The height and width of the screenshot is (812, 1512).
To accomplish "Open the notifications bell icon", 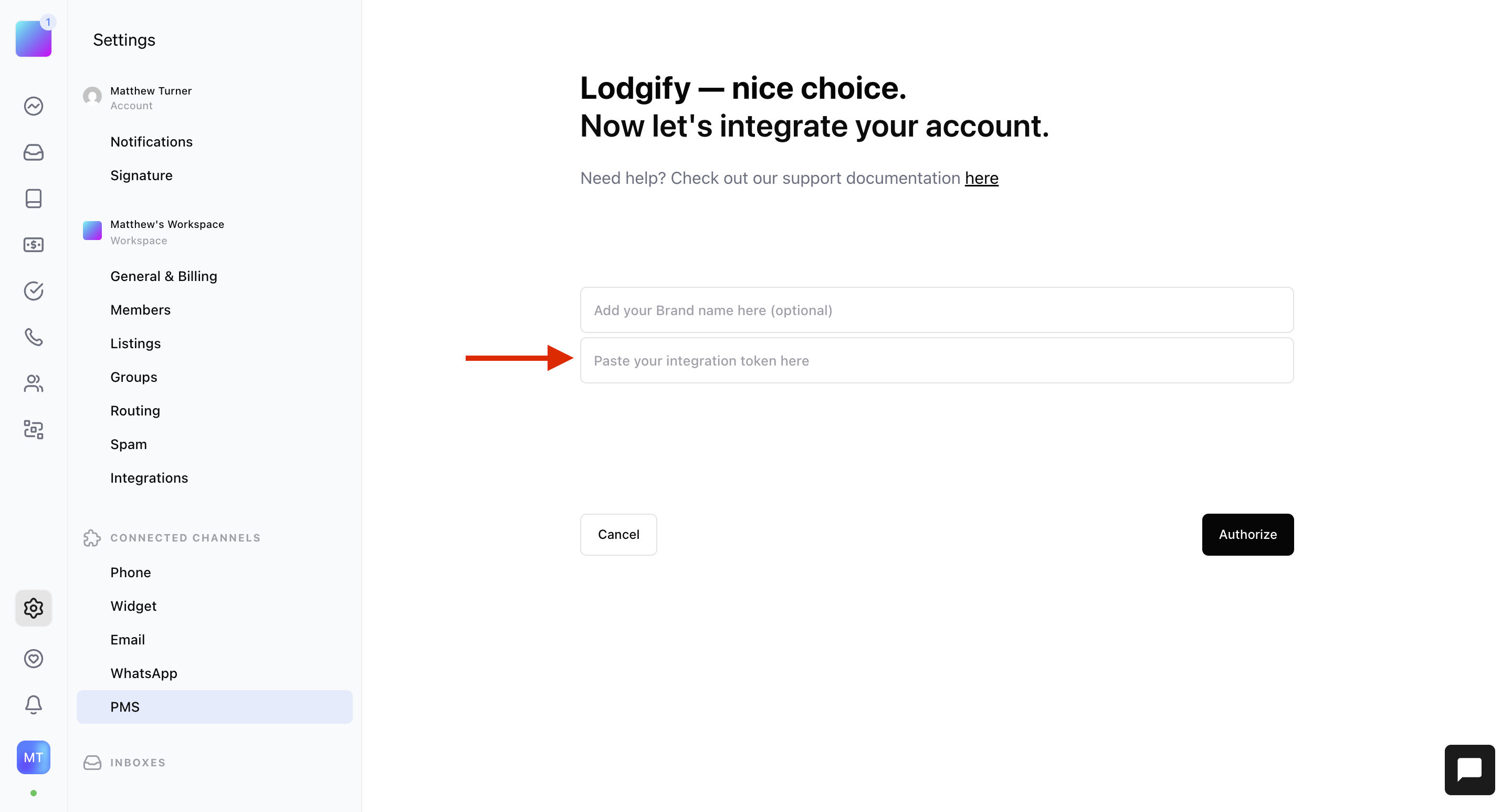I will coord(34,704).
